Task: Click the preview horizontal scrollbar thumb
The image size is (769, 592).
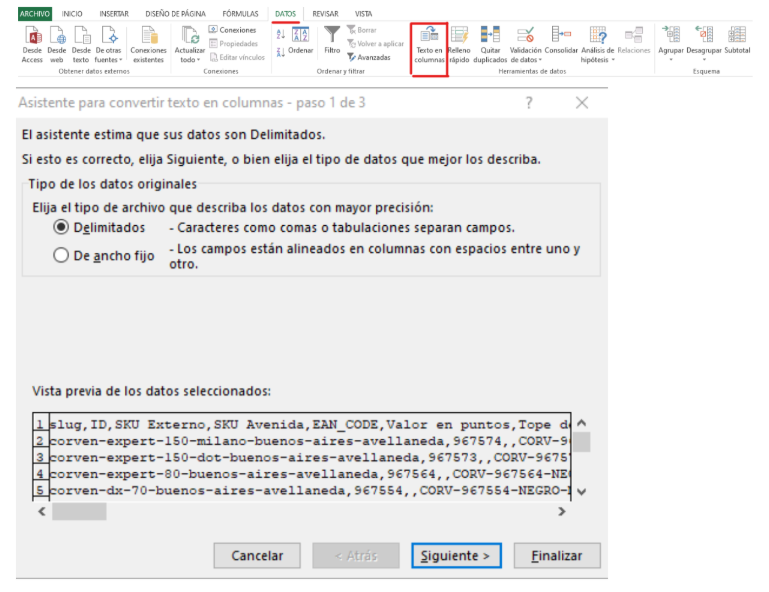Action: [x=78, y=511]
